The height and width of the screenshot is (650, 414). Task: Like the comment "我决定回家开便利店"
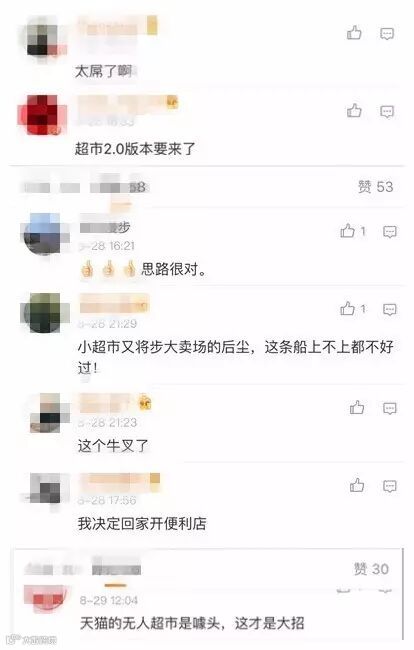pos(356,485)
